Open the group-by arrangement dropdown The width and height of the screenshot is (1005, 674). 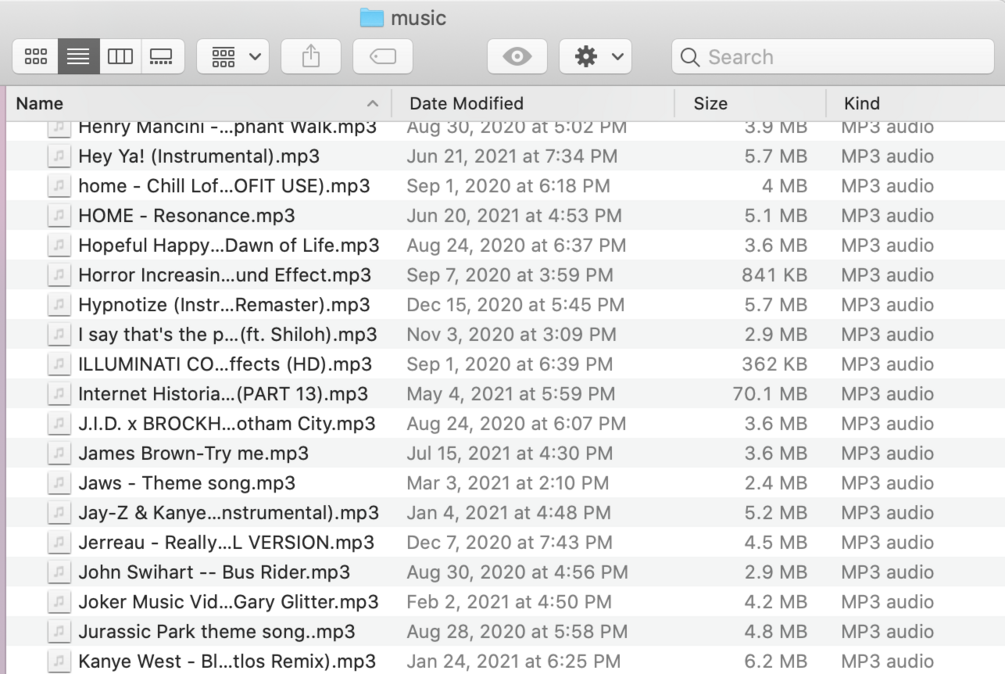click(233, 56)
